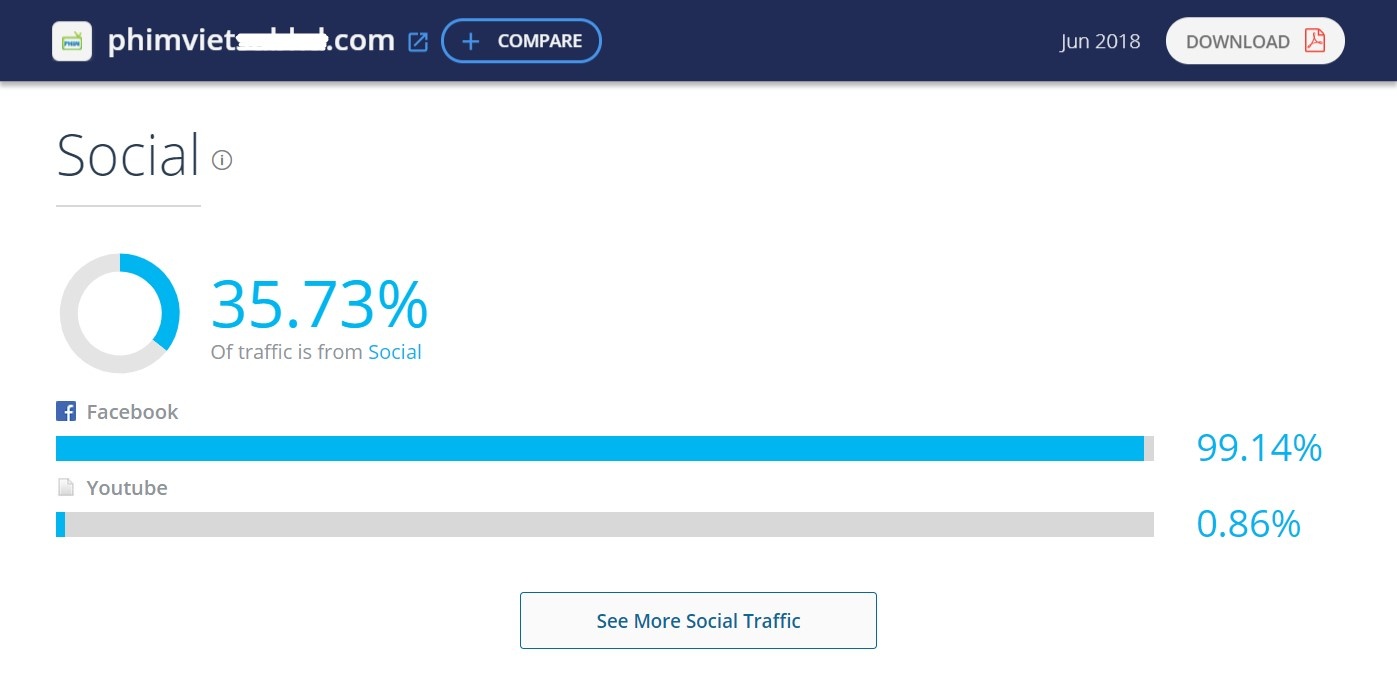Open the Social traffic link
This screenshot has height=693, width=1397.
[395, 352]
